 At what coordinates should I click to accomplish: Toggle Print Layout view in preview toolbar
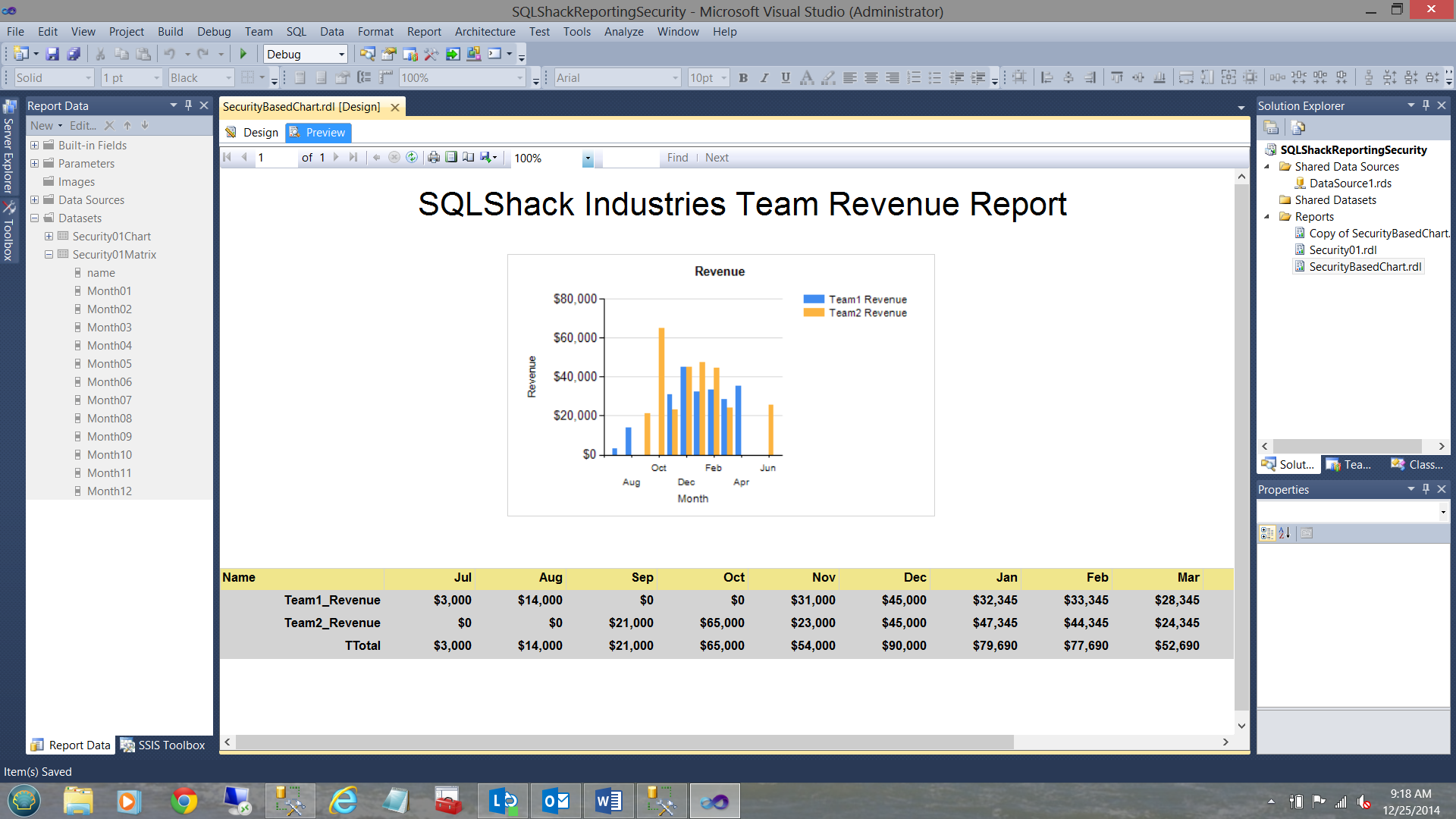click(451, 158)
